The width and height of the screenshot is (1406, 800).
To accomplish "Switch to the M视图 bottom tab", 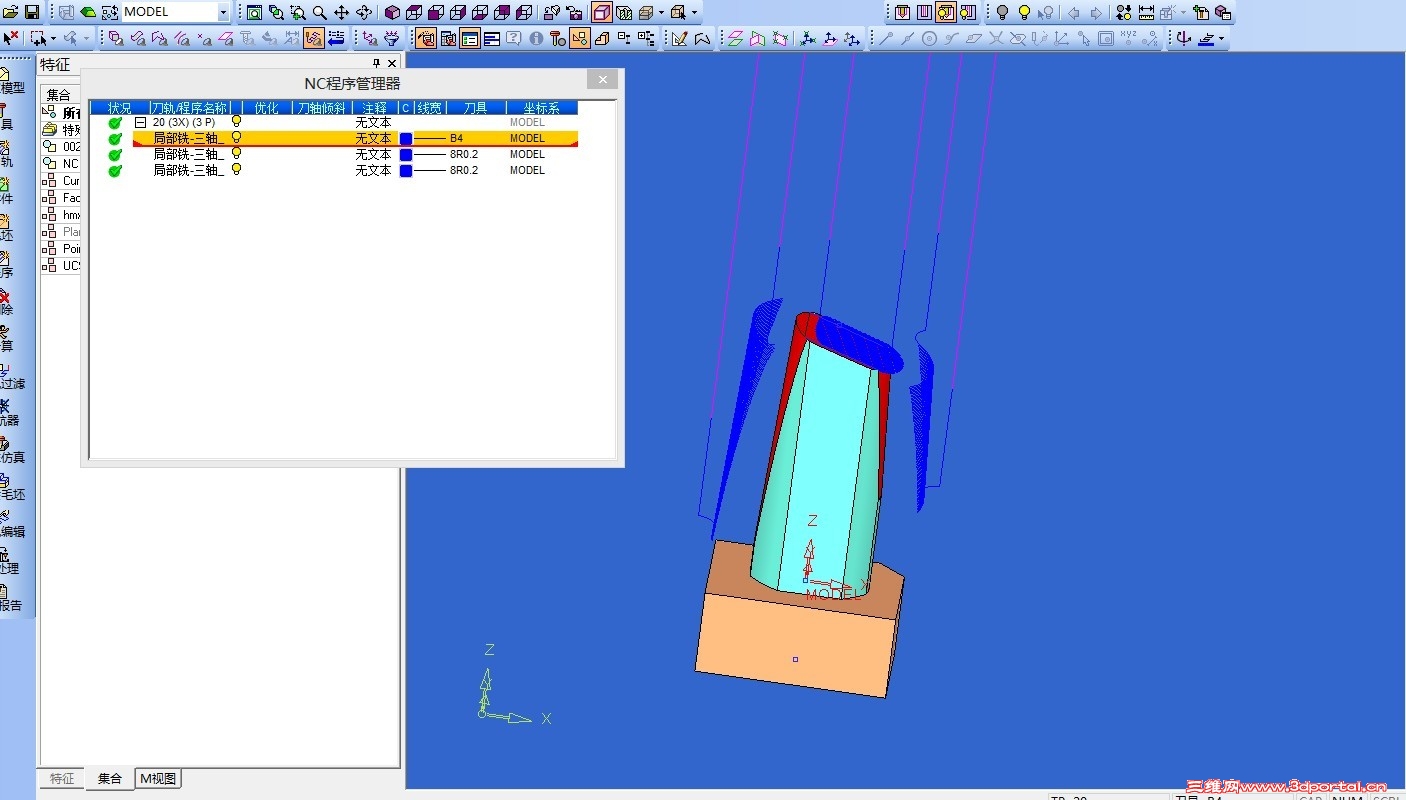I will click(x=158, y=778).
